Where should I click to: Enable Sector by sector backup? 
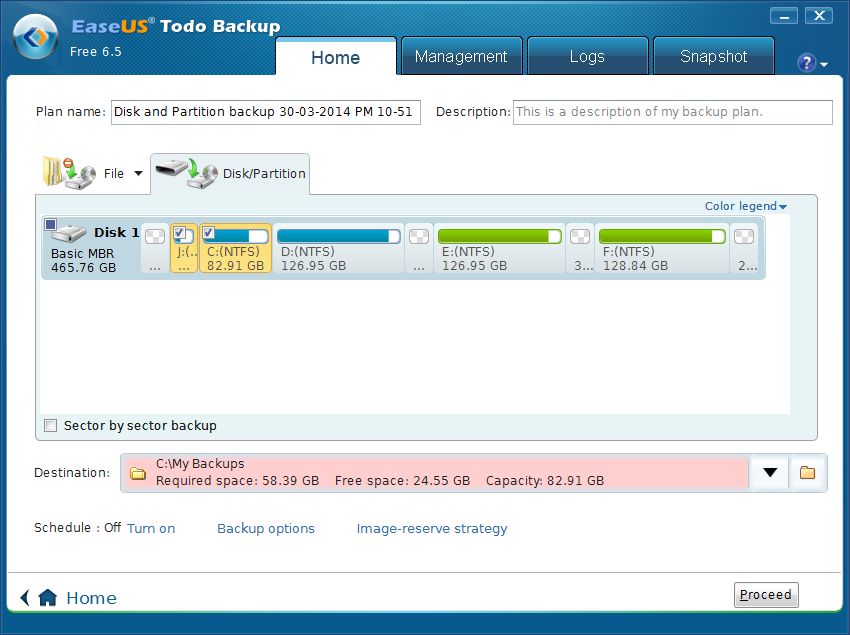click(50, 425)
